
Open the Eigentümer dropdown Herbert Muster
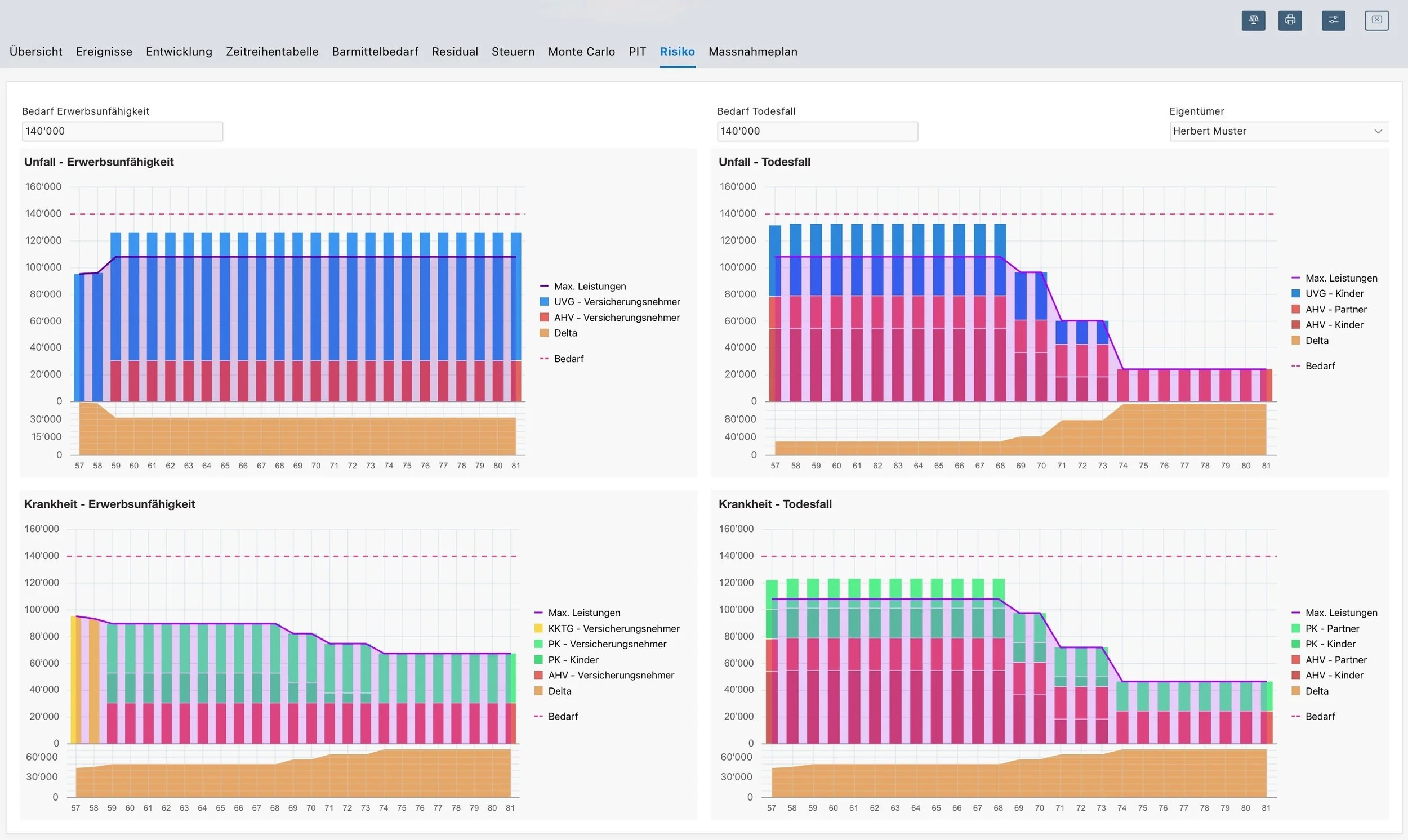pos(1278,131)
